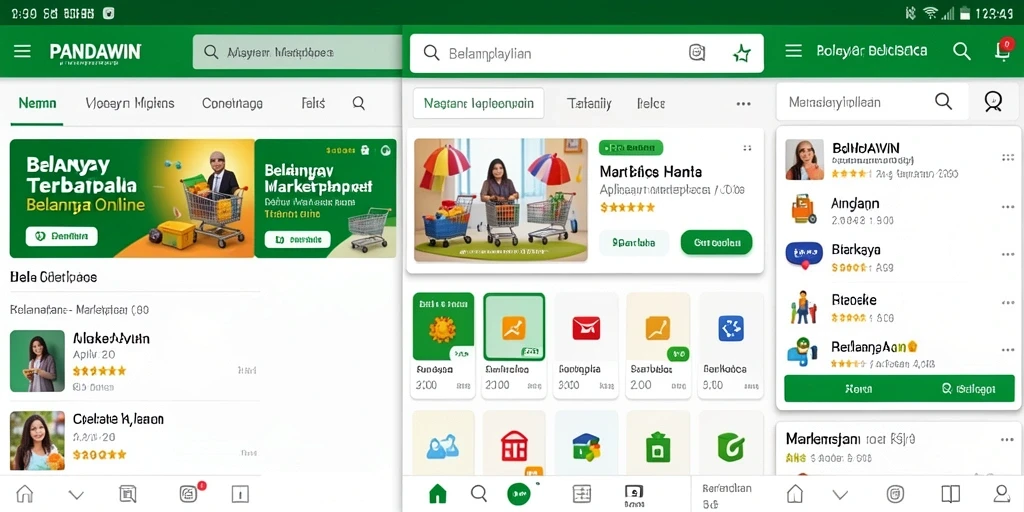Open the shopping cart with red badge
The height and width of the screenshot is (512, 1024).
coord(1003,50)
